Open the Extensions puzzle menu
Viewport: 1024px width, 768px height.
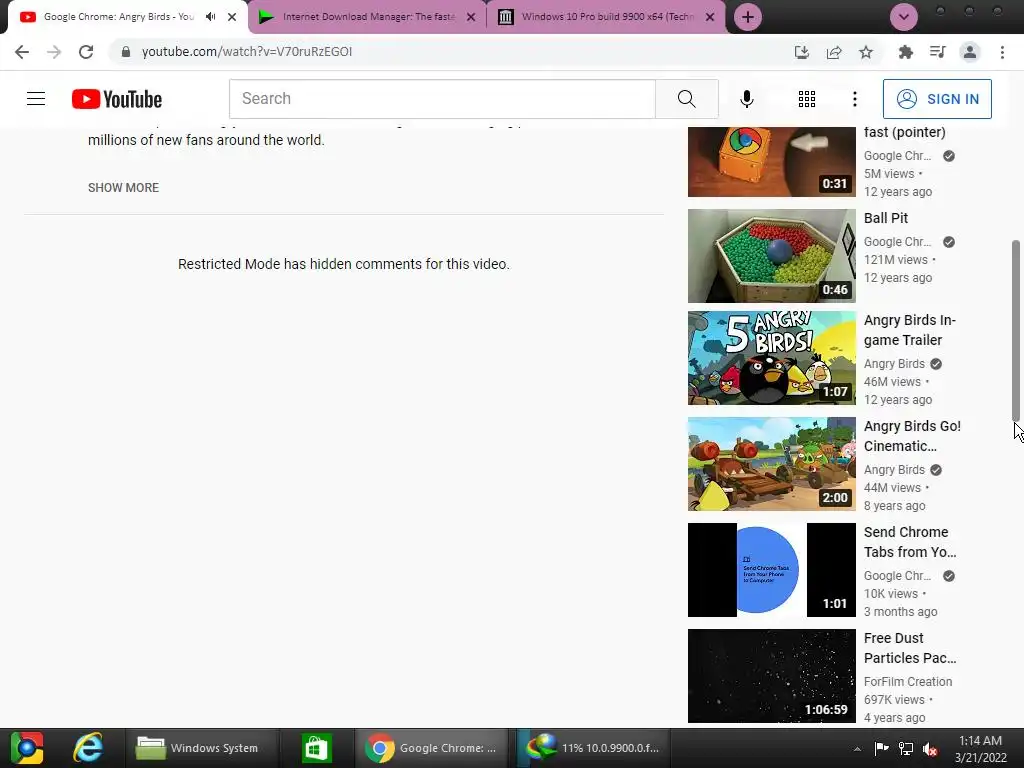(x=905, y=52)
